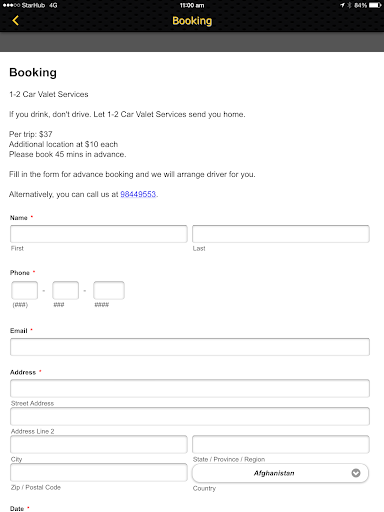This screenshot has width=384, height=512.
Task: Tap the signal strength dots indicator
Action: click(x=11, y=5)
